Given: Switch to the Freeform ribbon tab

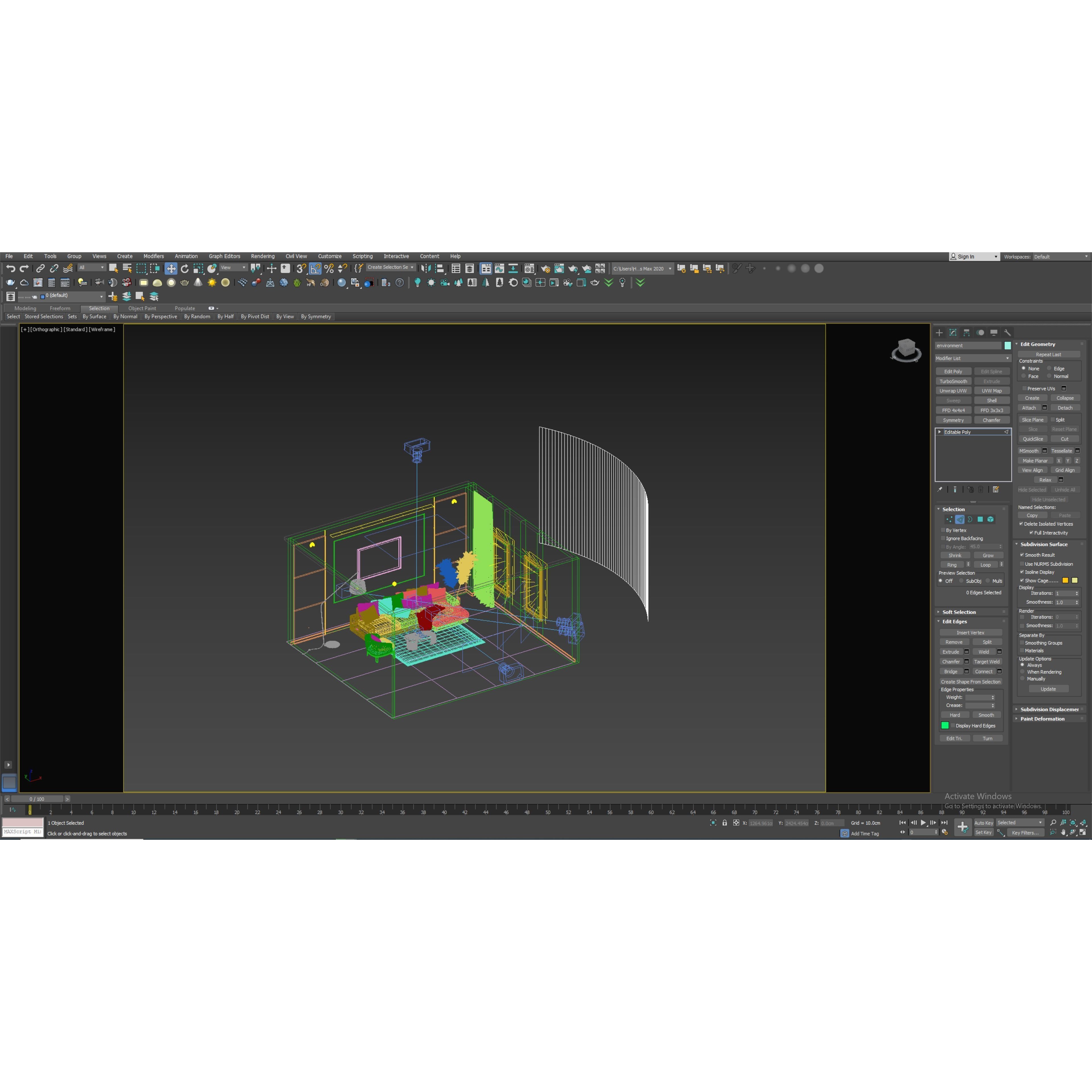Looking at the screenshot, I should click(60, 309).
